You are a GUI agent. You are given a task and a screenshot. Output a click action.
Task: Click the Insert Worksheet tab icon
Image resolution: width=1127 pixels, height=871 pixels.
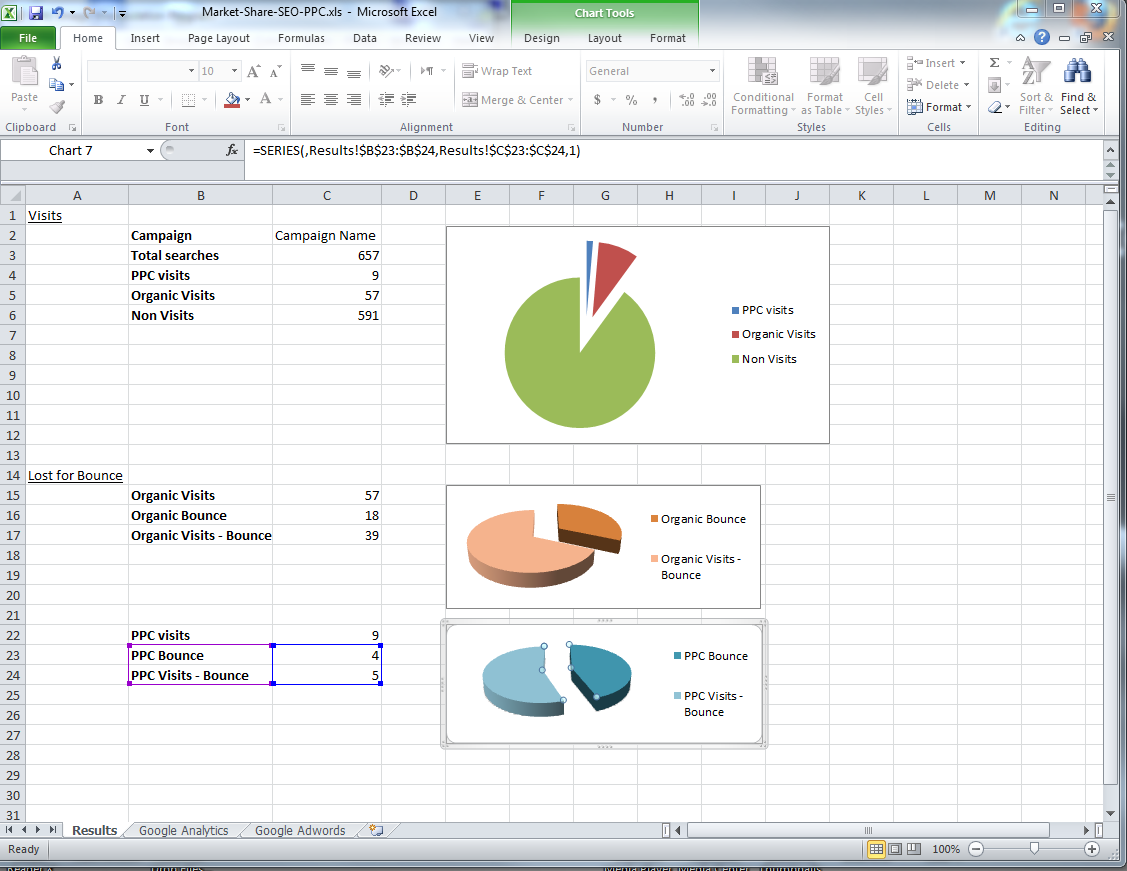[x=376, y=830]
